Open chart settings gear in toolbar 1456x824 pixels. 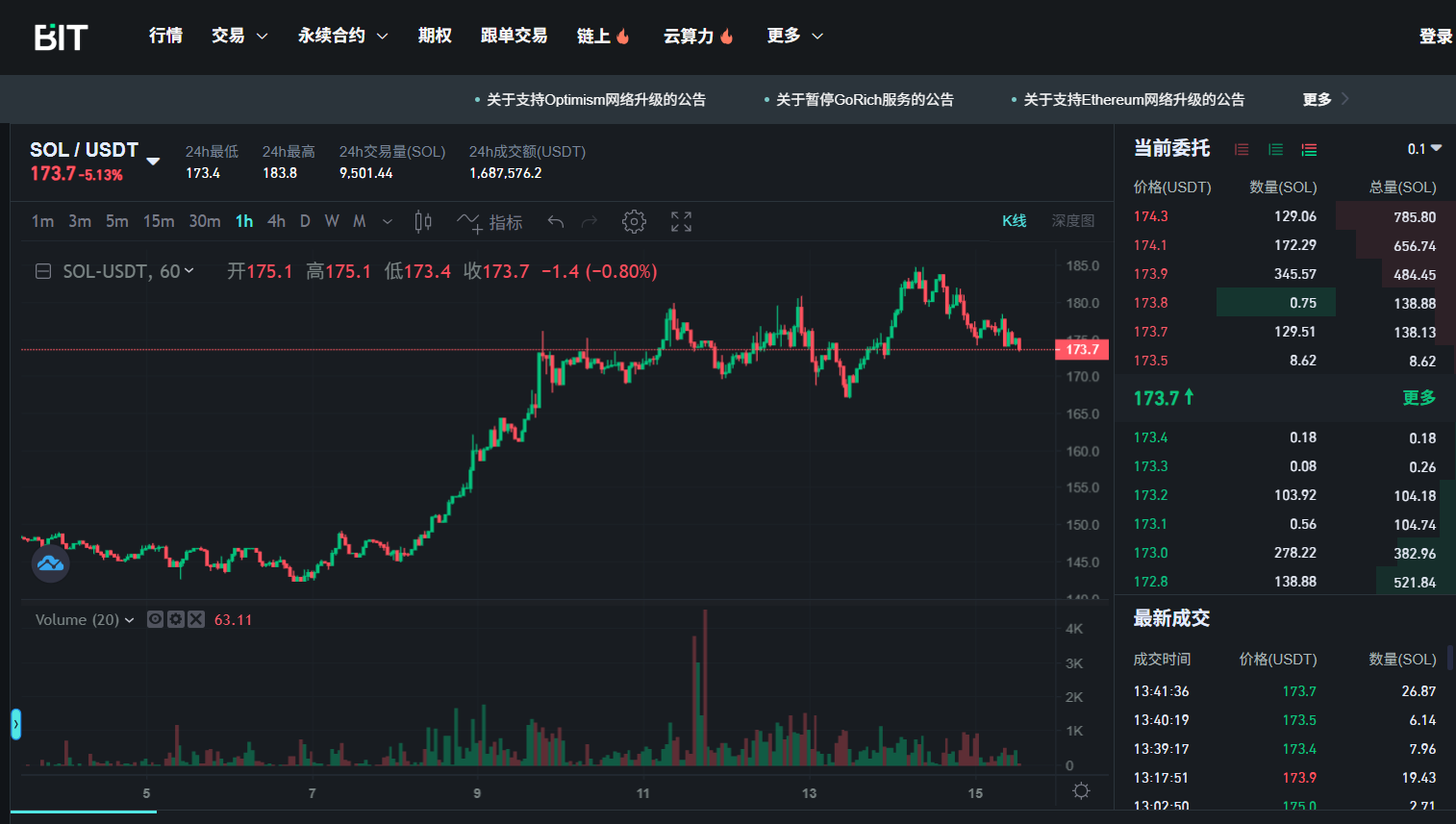click(x=634, y=222)
